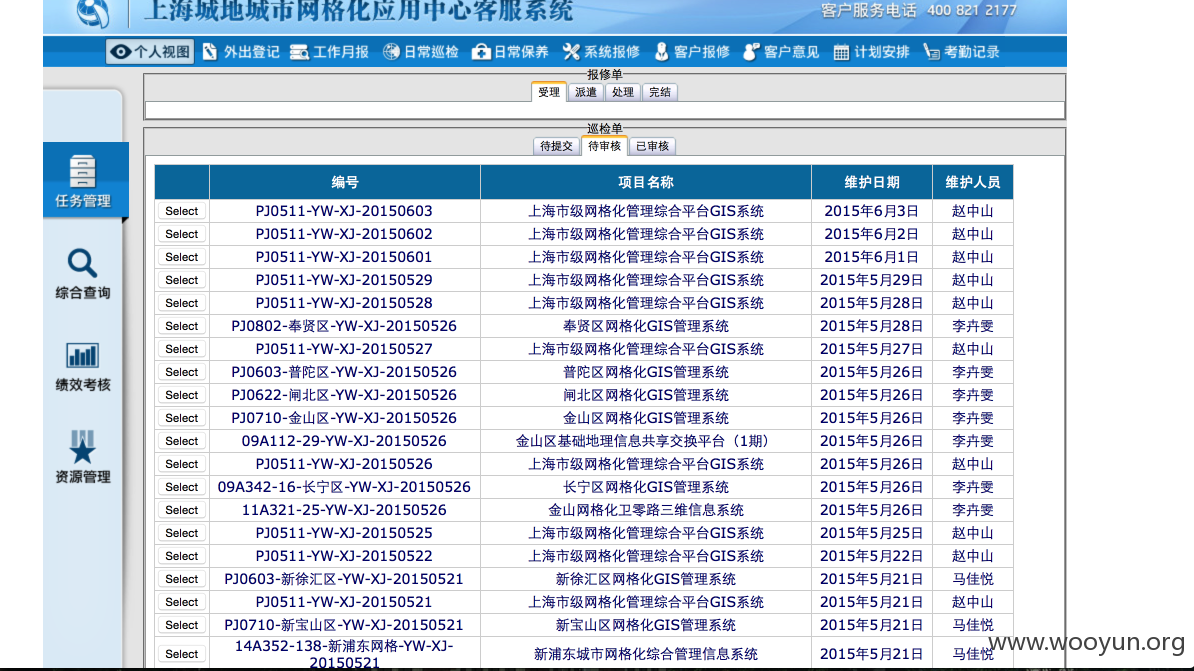The image size is (1194, 671).
Task: Open 客户报修 in the toolbar
Action: click(691, 52)
